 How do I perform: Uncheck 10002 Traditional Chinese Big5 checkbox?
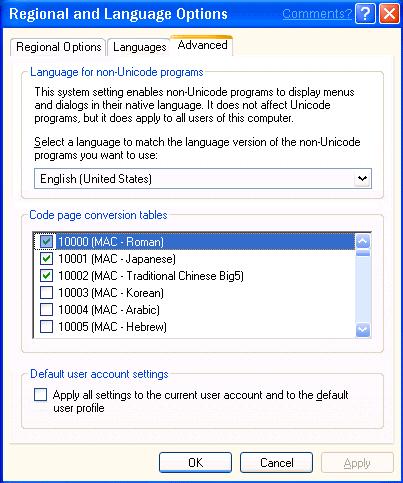point(46,276)
